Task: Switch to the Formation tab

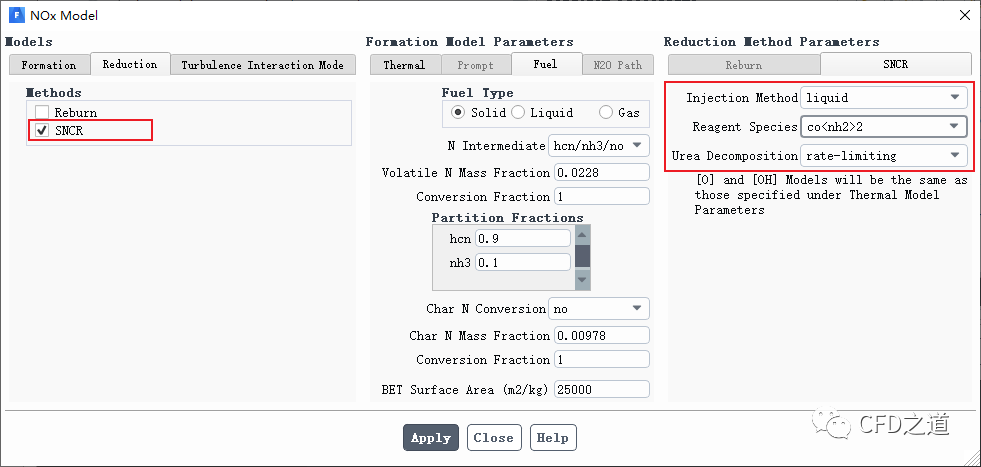Action: [49, 65]
